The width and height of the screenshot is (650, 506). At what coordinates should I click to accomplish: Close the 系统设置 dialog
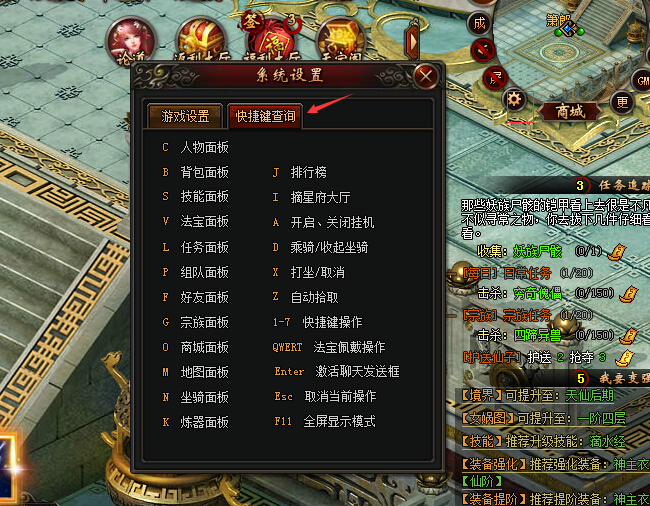426,76
